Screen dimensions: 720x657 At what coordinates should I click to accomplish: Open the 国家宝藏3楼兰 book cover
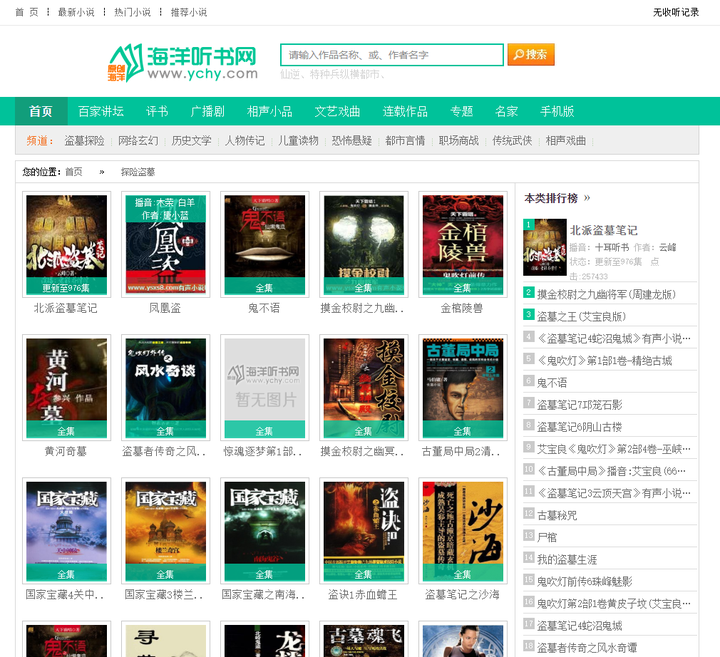166,531
